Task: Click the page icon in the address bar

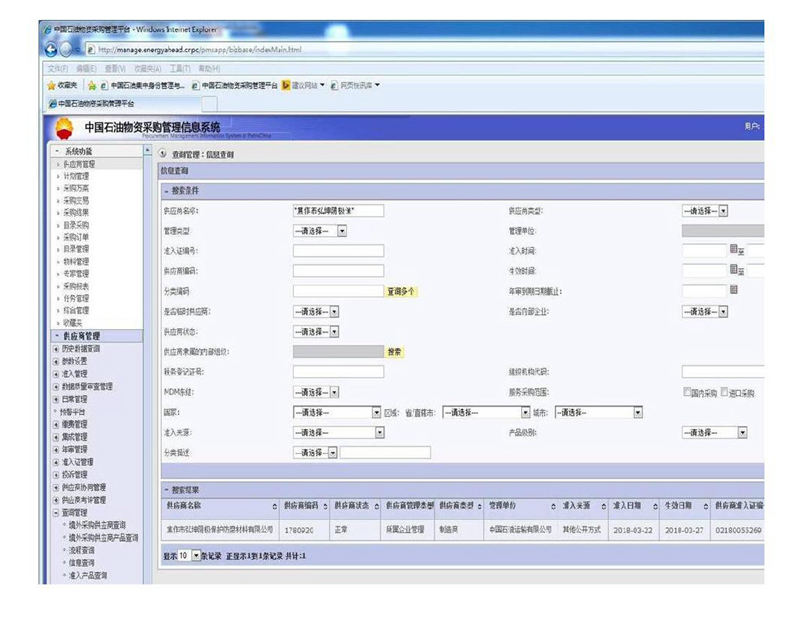Action: coord(91,50)
